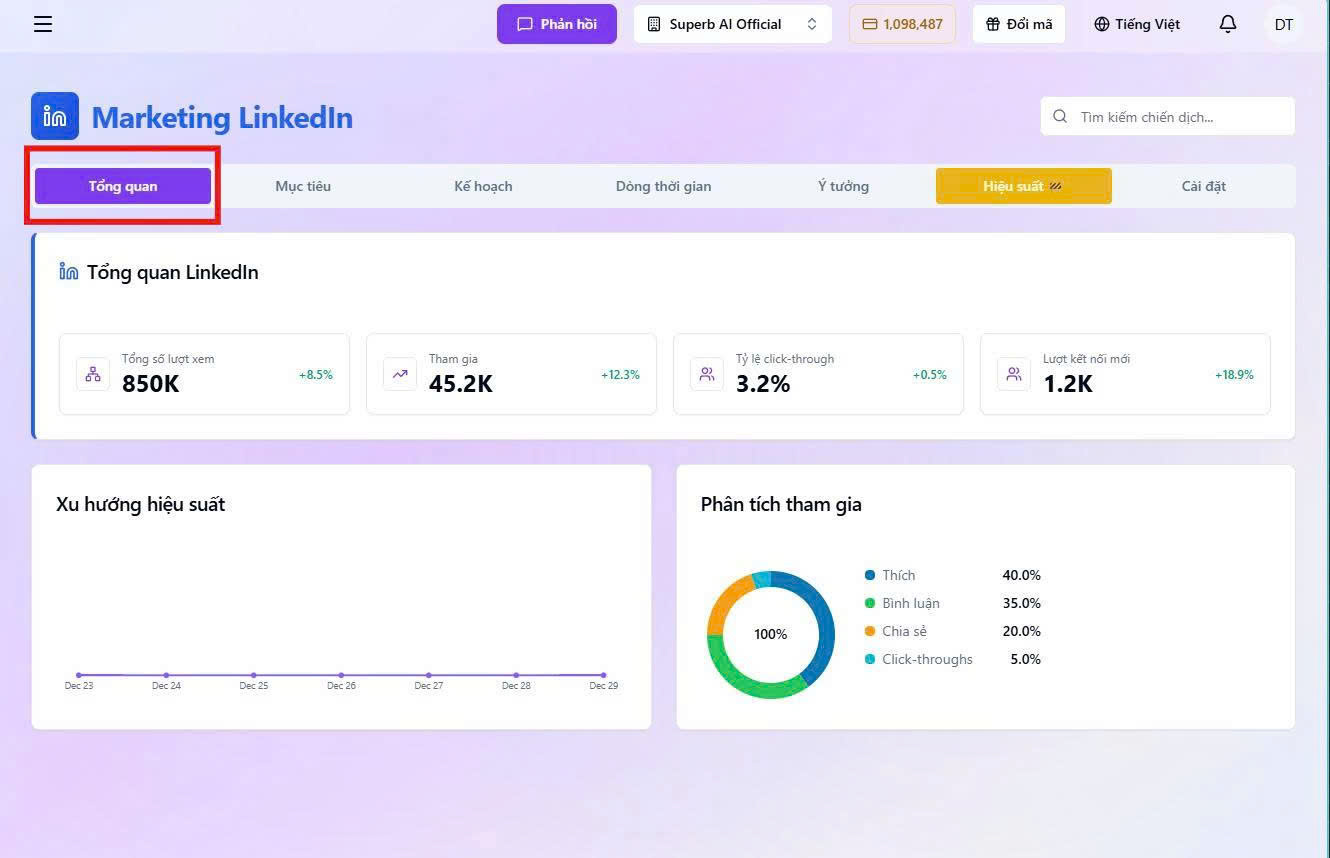Open the Ý tưởng tab
Screen dimensions: 1330x858
[x=843, y=186]
